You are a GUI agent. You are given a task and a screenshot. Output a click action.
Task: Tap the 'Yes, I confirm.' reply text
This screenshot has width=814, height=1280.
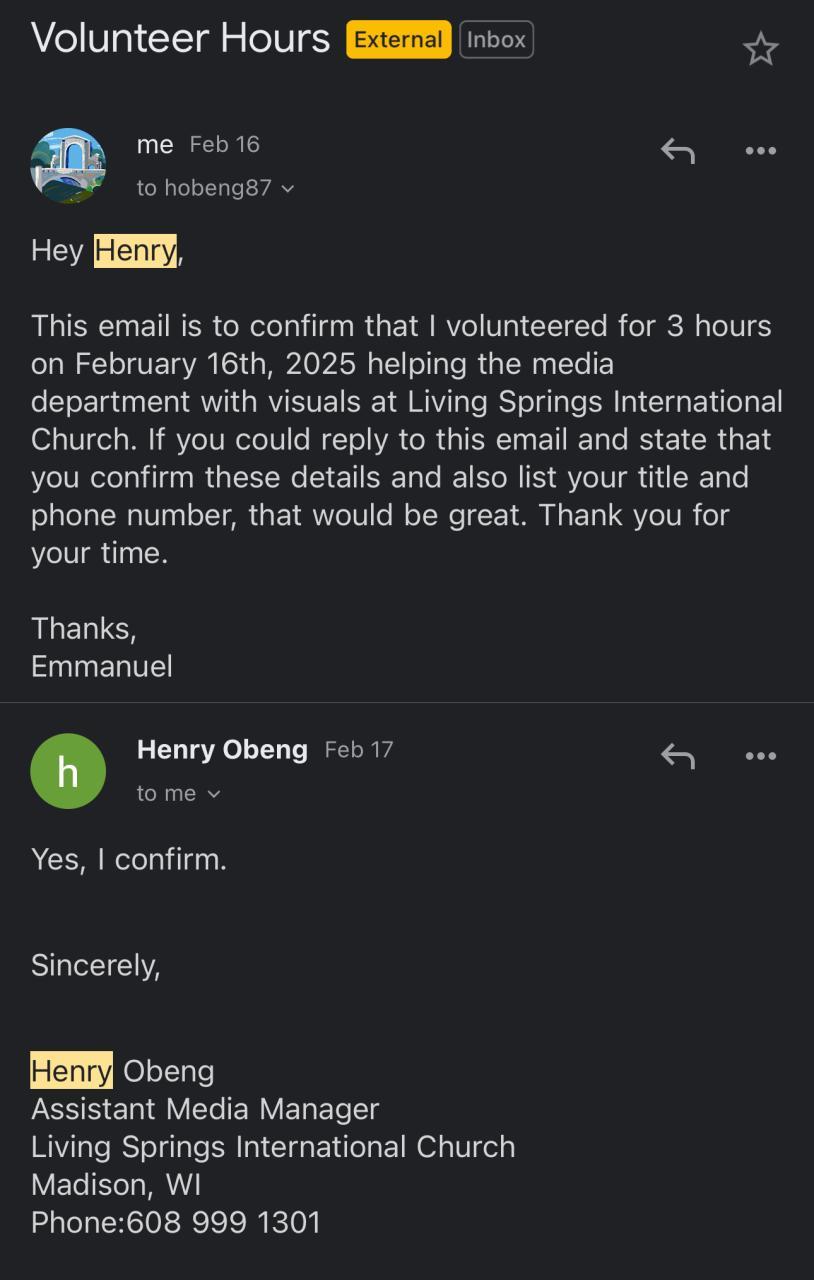click(x=129, y=859)
